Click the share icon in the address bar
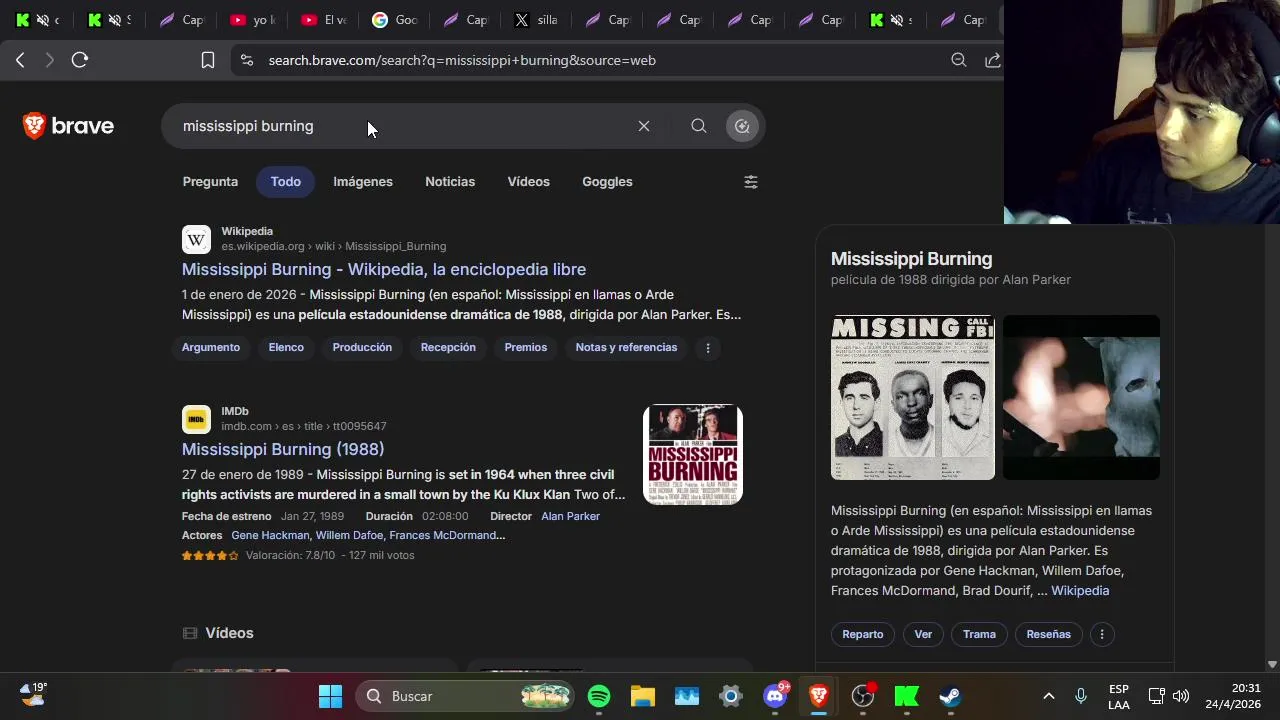Image resolution: width=1280 pixels, height=720 pixels. (993, 60)
